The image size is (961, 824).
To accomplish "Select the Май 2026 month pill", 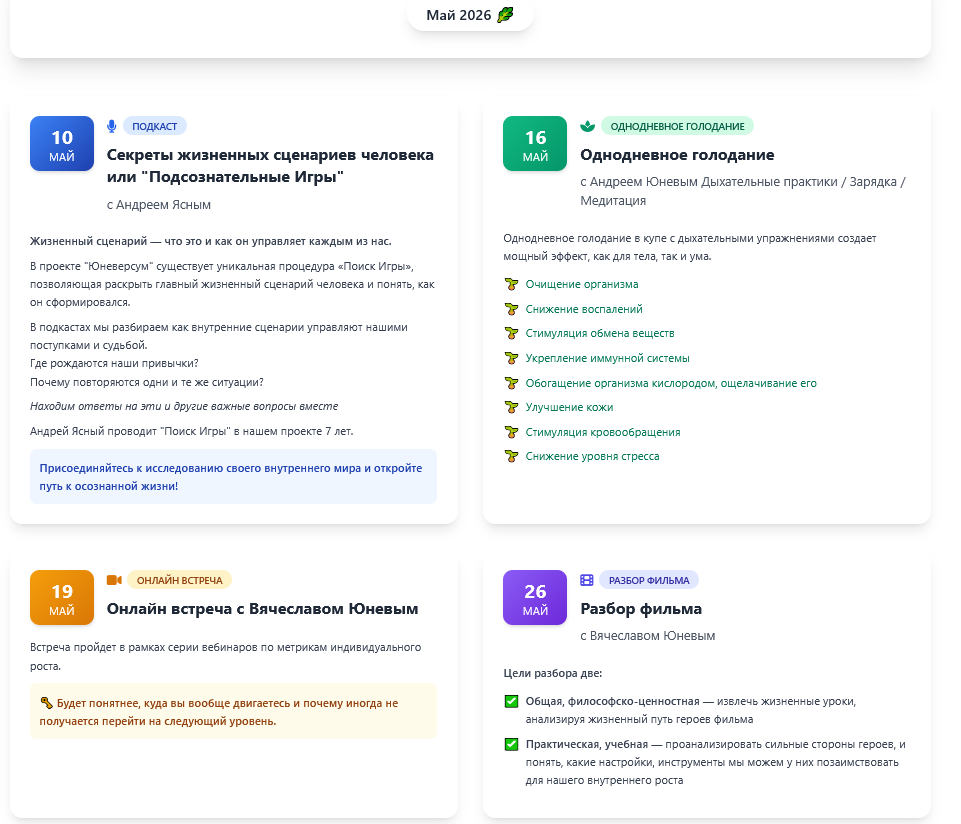I will click(x=470, y=14).
